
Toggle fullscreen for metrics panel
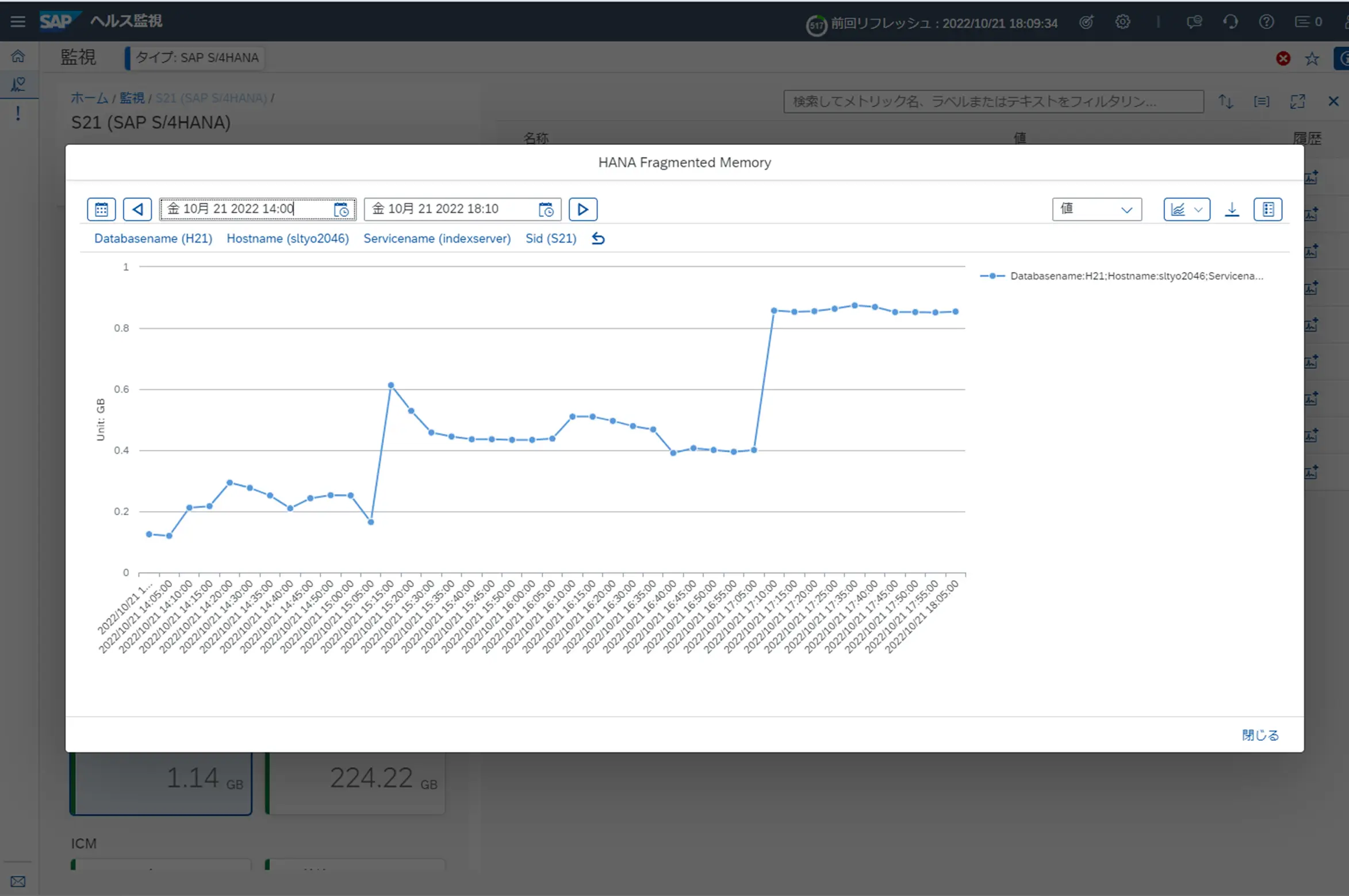pyautogui.click(x=1298, y=102)
